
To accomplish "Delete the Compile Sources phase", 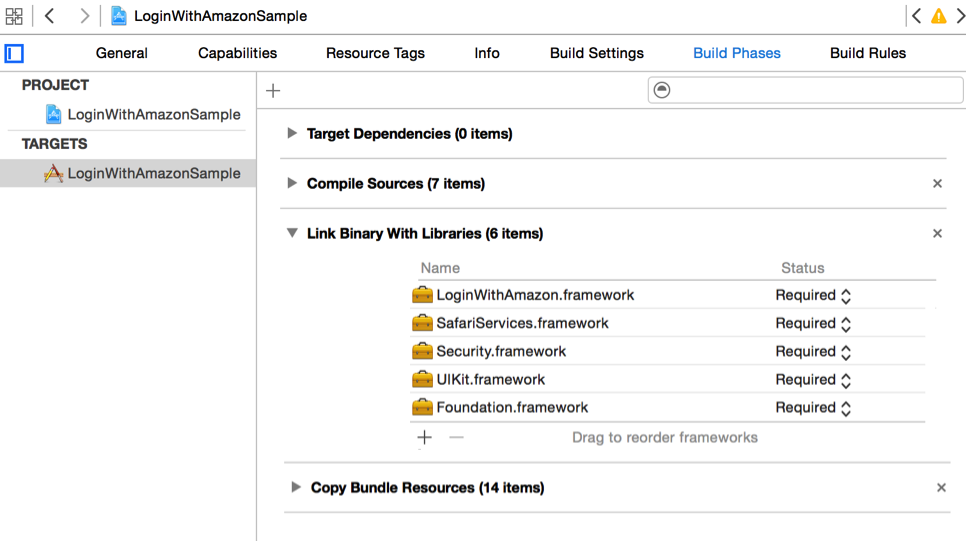I will pyautogui.click(x=937, y=184).
